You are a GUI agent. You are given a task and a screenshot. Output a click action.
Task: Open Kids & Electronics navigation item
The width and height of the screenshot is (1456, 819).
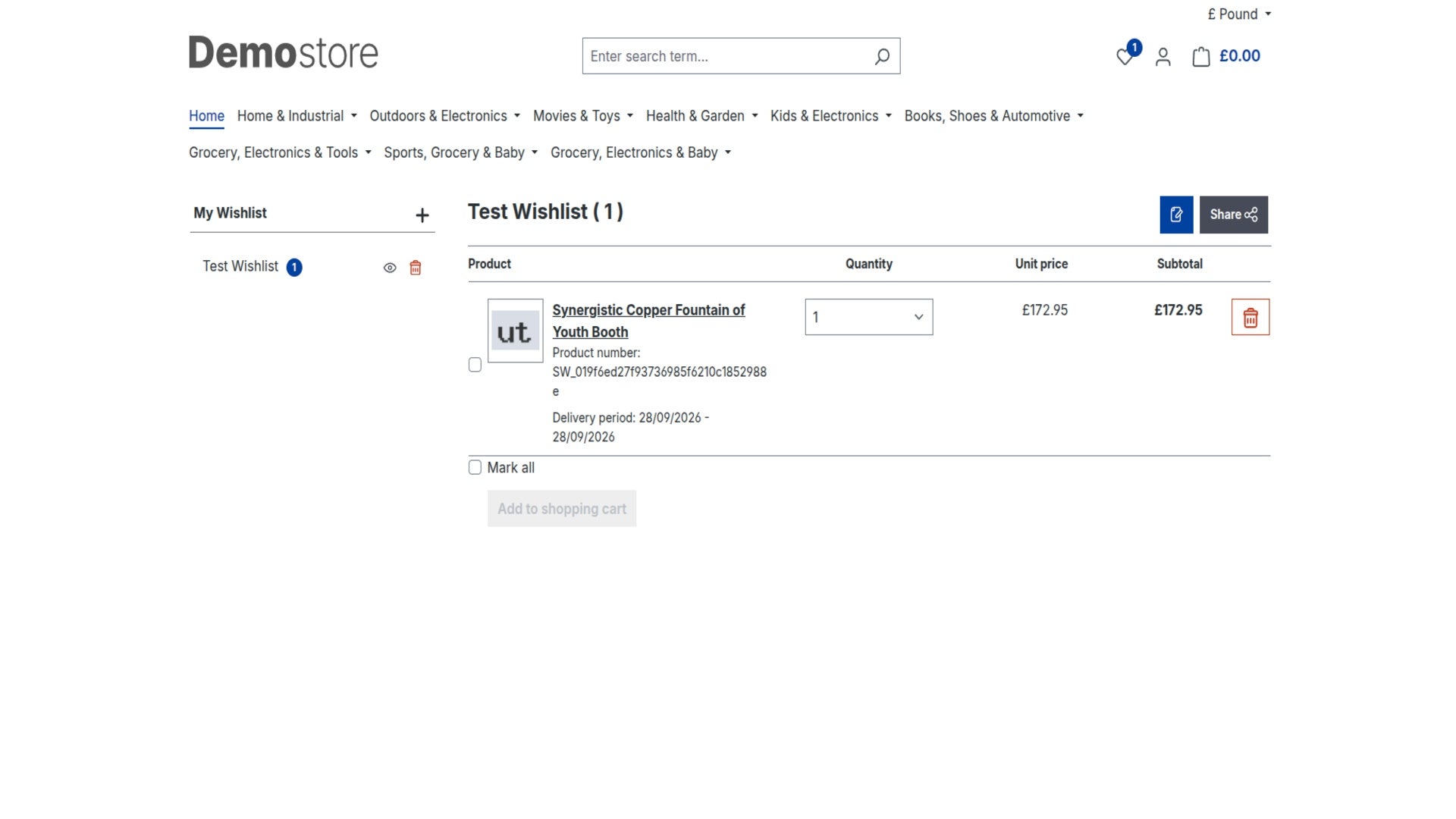point(830,116)
